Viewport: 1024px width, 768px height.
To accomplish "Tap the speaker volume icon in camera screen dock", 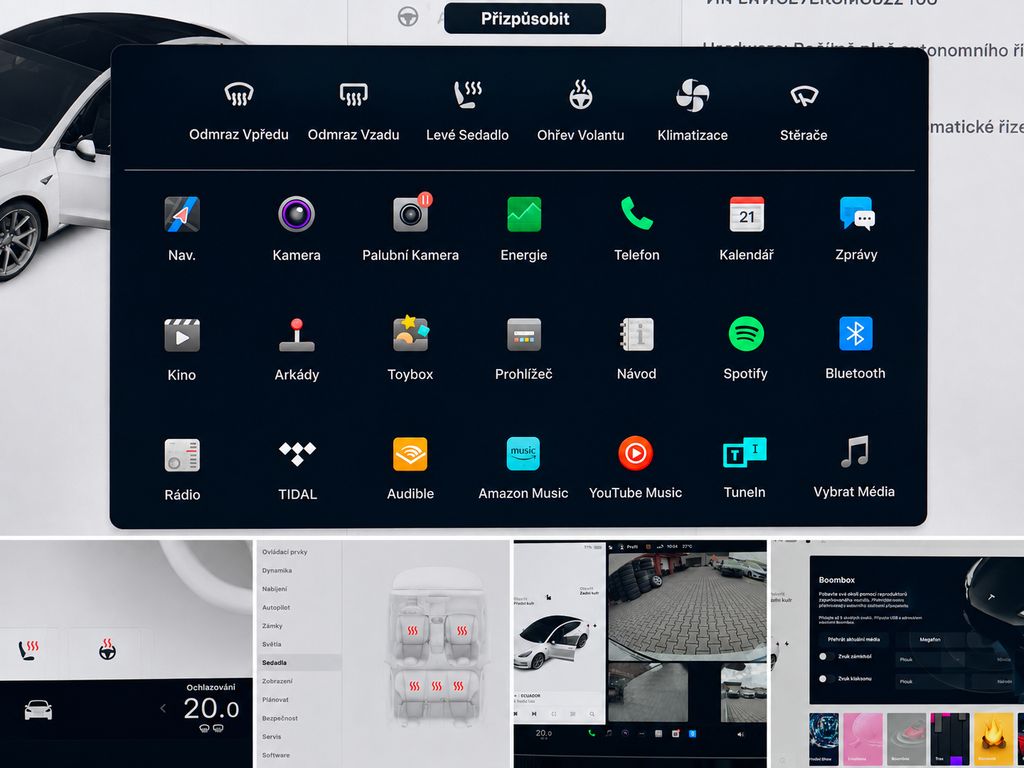I will tap(740, 734).
